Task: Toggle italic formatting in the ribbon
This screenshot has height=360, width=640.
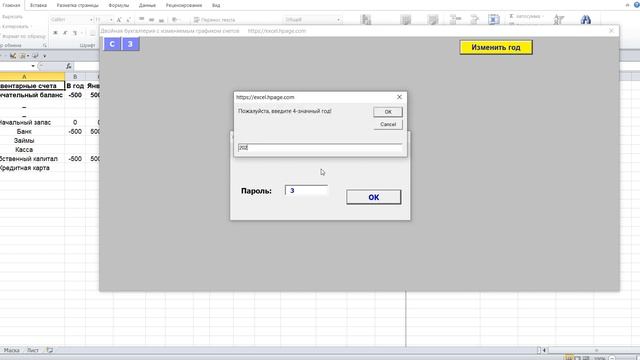Action: tap(65, 33)
